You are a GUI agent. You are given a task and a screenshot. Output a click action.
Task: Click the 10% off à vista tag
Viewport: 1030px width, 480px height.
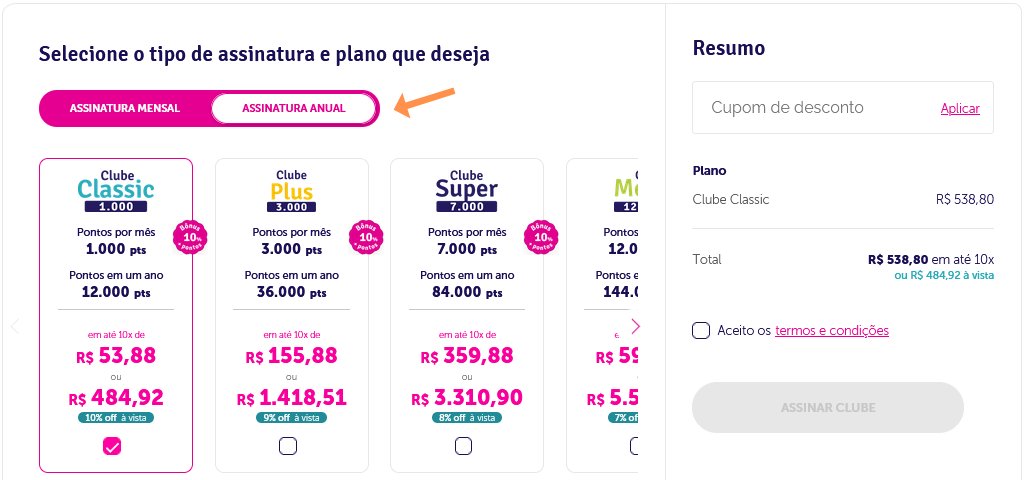116,418
